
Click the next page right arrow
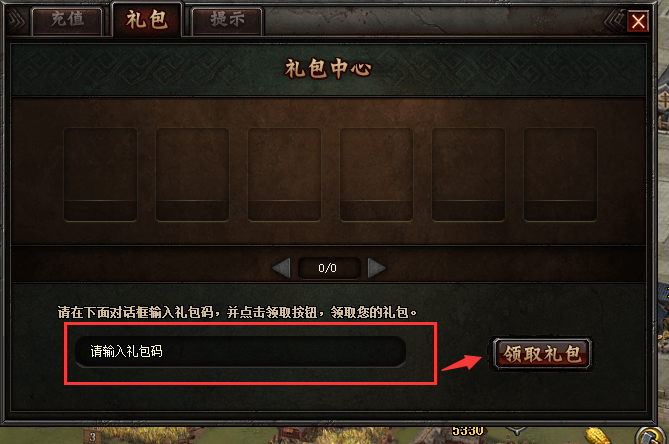point(376,268)
